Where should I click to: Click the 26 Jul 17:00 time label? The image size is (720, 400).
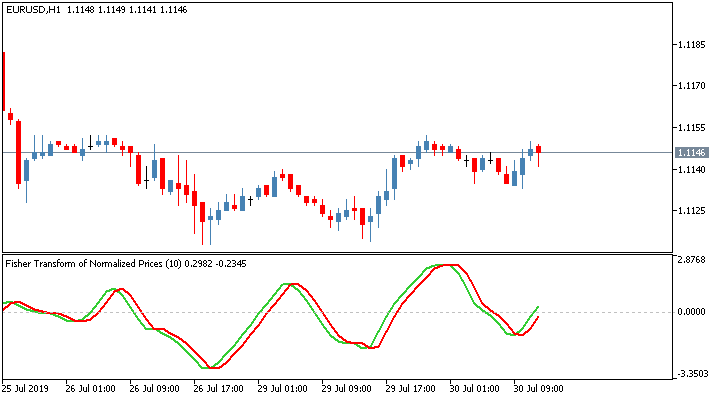tap(219, 389)
